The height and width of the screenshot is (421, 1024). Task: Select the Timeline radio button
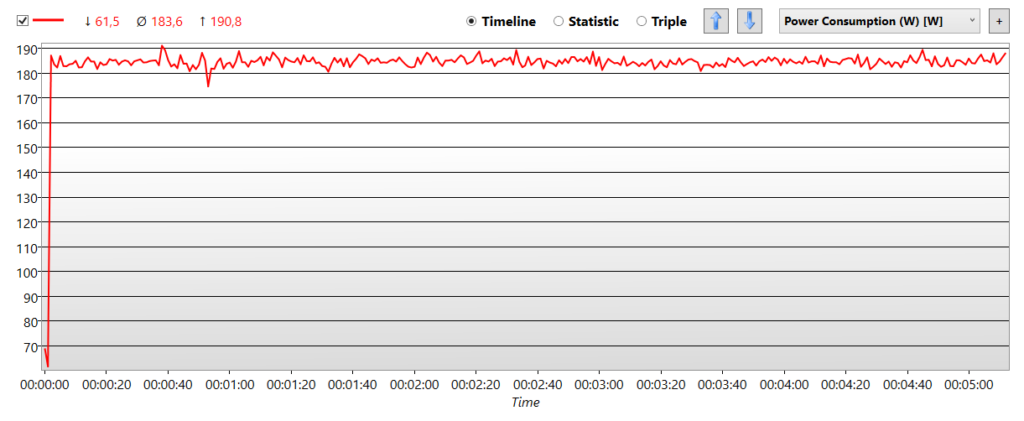[x=501, y=21]
